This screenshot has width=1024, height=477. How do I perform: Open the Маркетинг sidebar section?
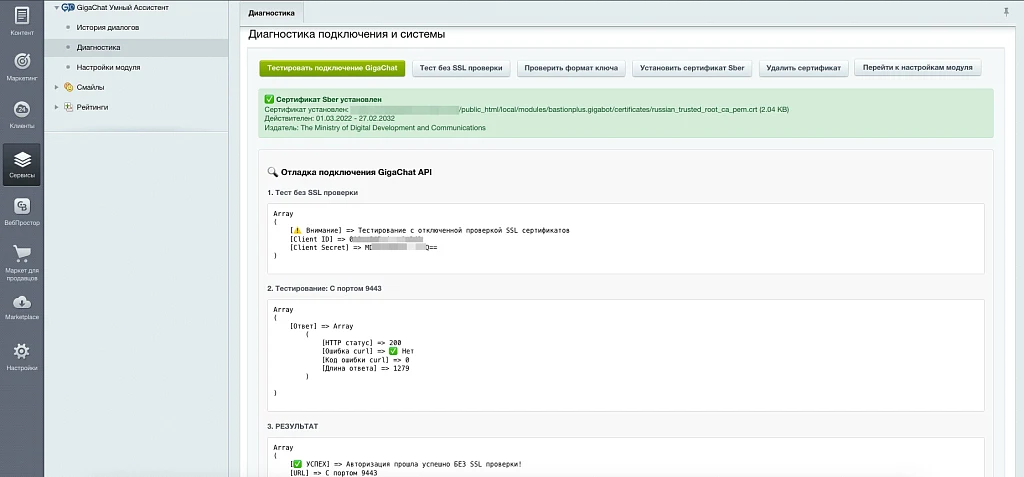tap(22, 67)
